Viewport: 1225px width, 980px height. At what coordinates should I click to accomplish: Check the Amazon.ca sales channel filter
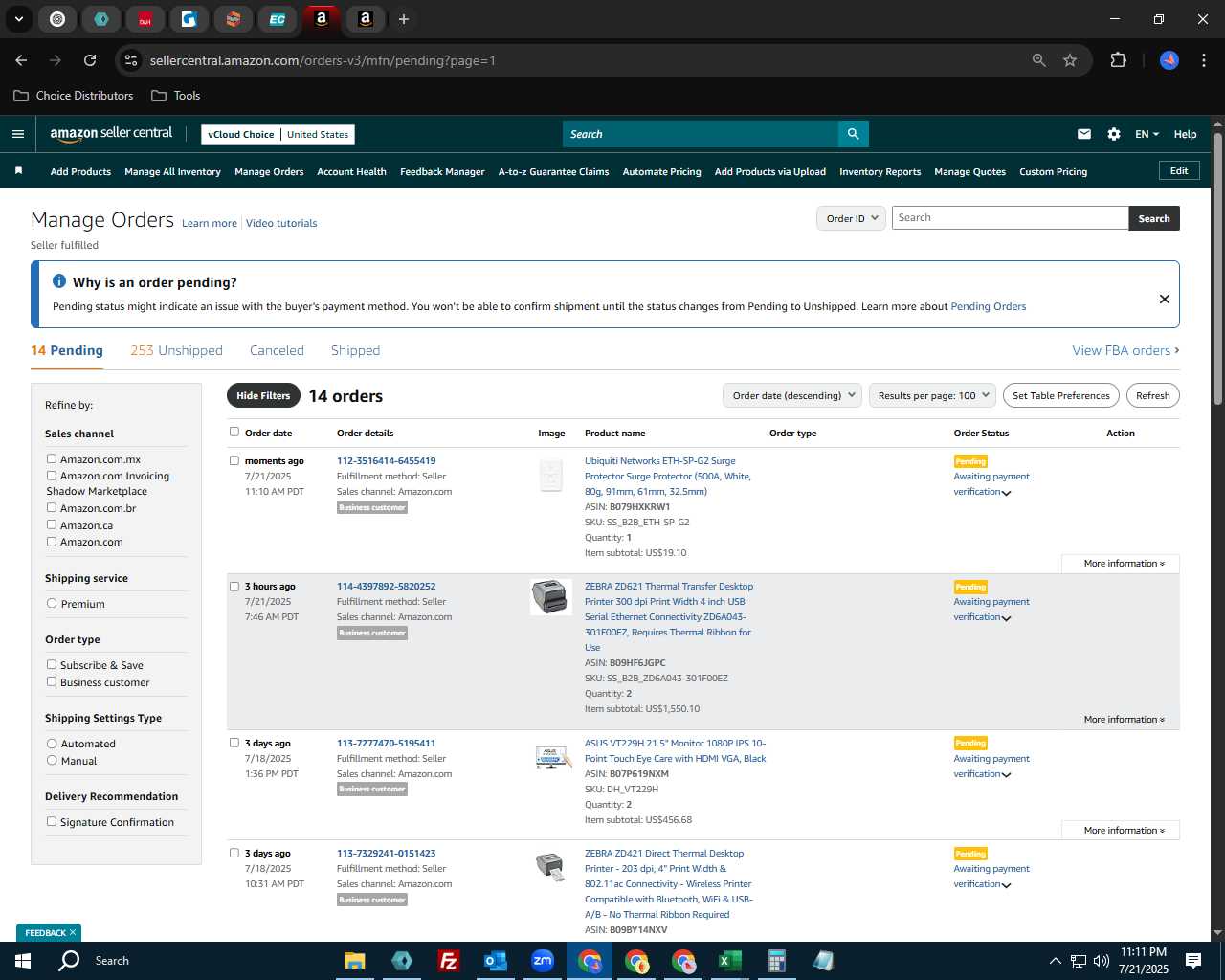click(52, 525)
